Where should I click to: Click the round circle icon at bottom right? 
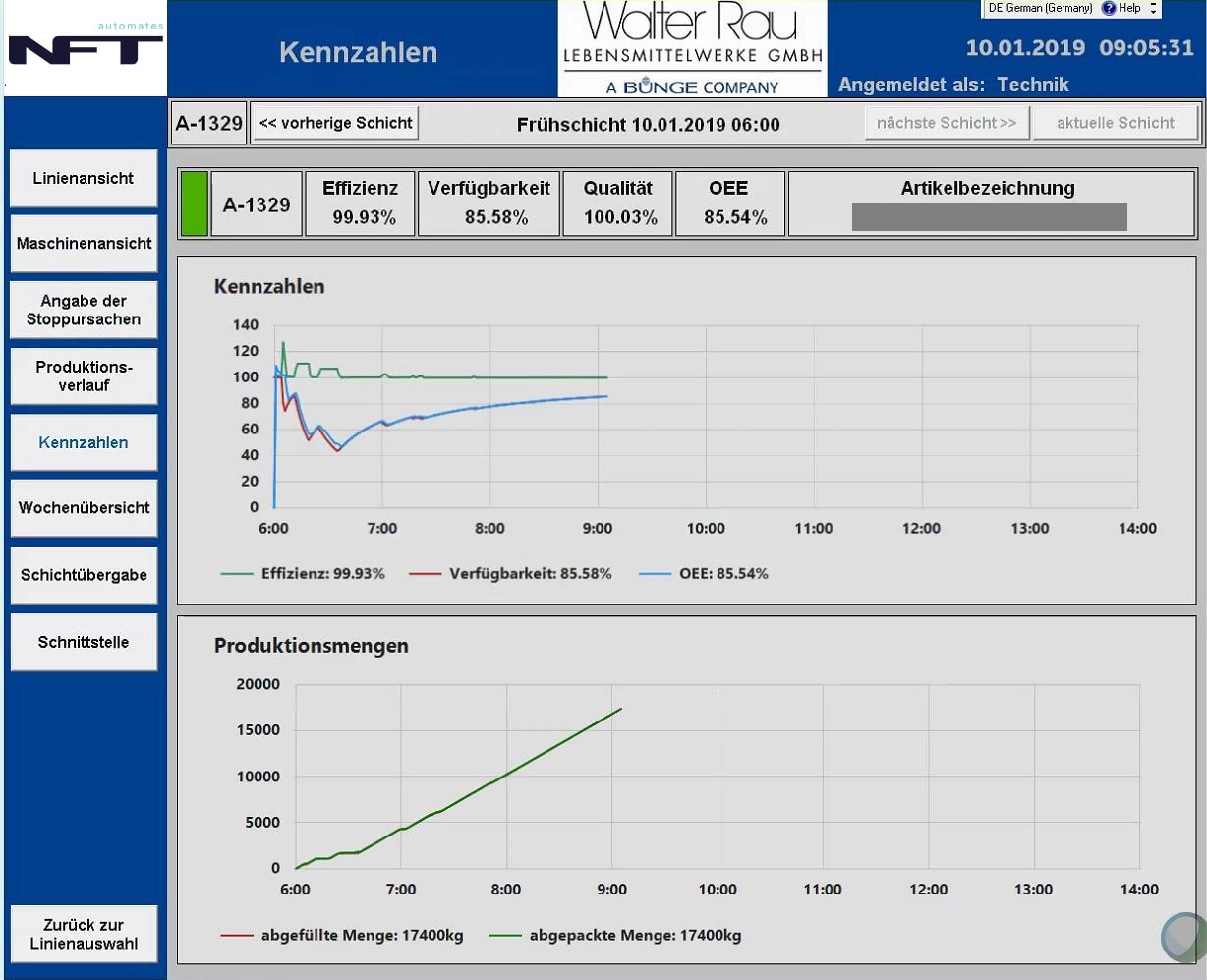coord(1184,937)
